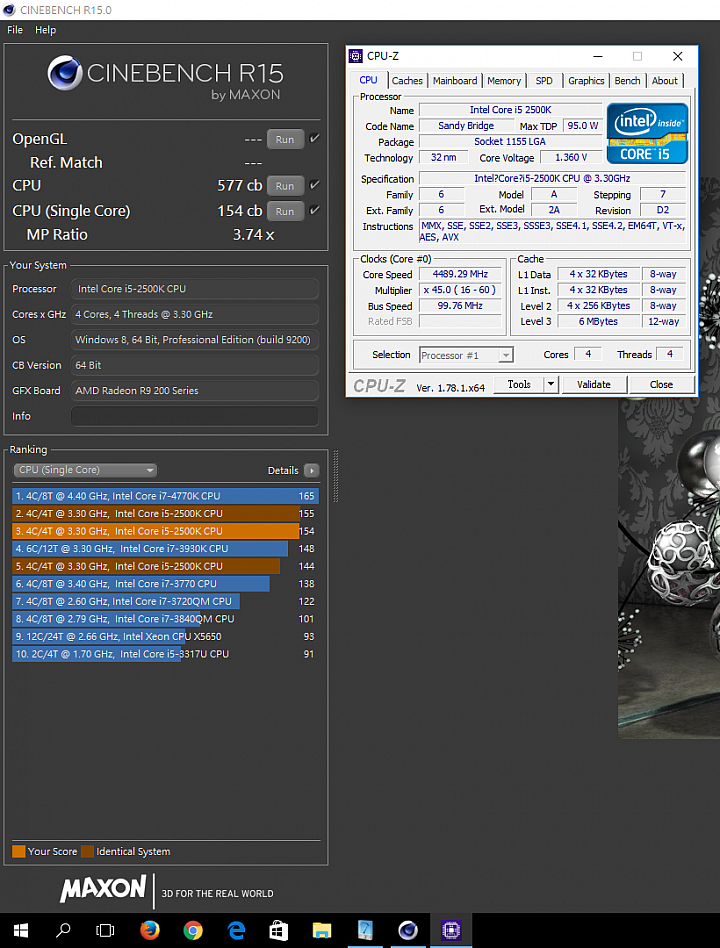Click the Cinebench title bar app icon
This screenshot has width=720, height=948.
(x=9, y=10)
